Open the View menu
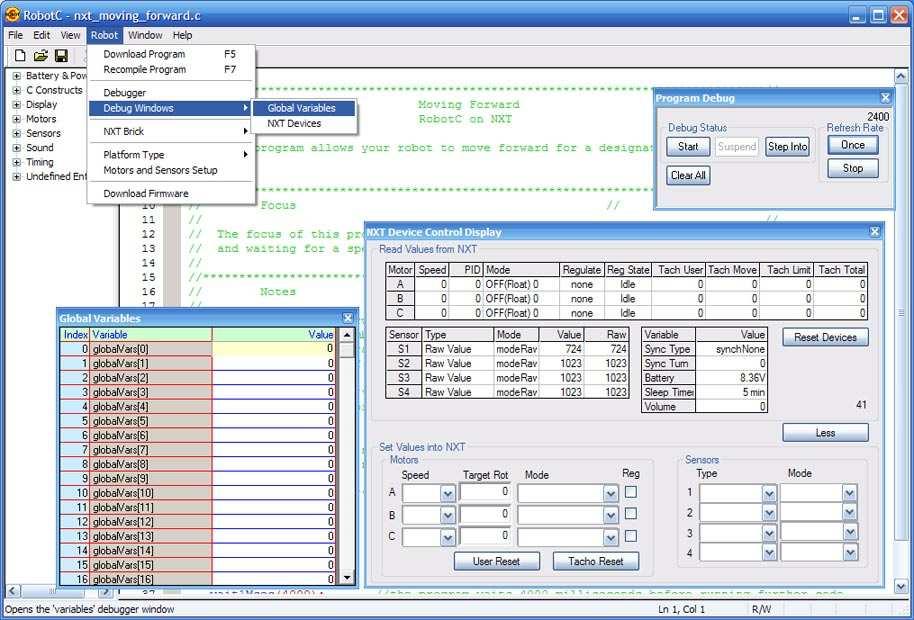Screen dimensions: 914x620 point(70,35)
